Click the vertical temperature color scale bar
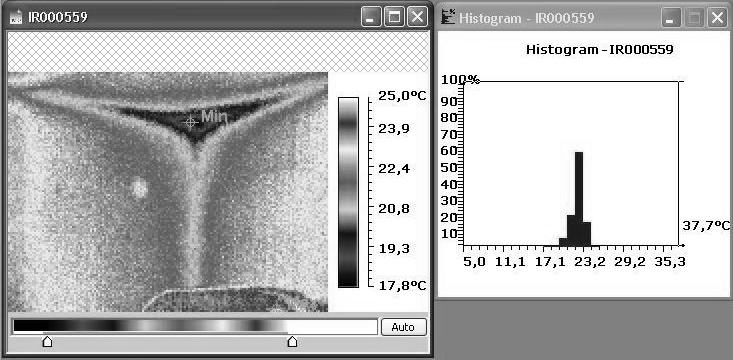 (348, 192)
